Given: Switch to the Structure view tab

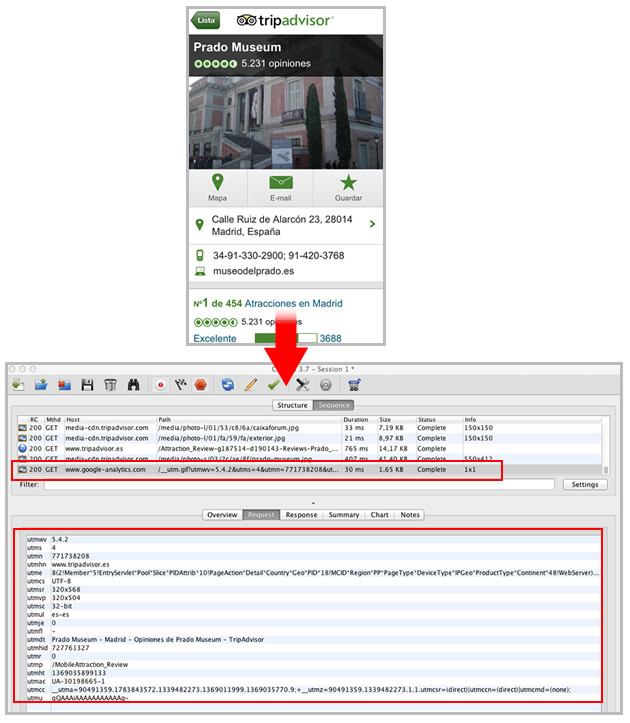Looking at the screenshot, I should 292,405.
